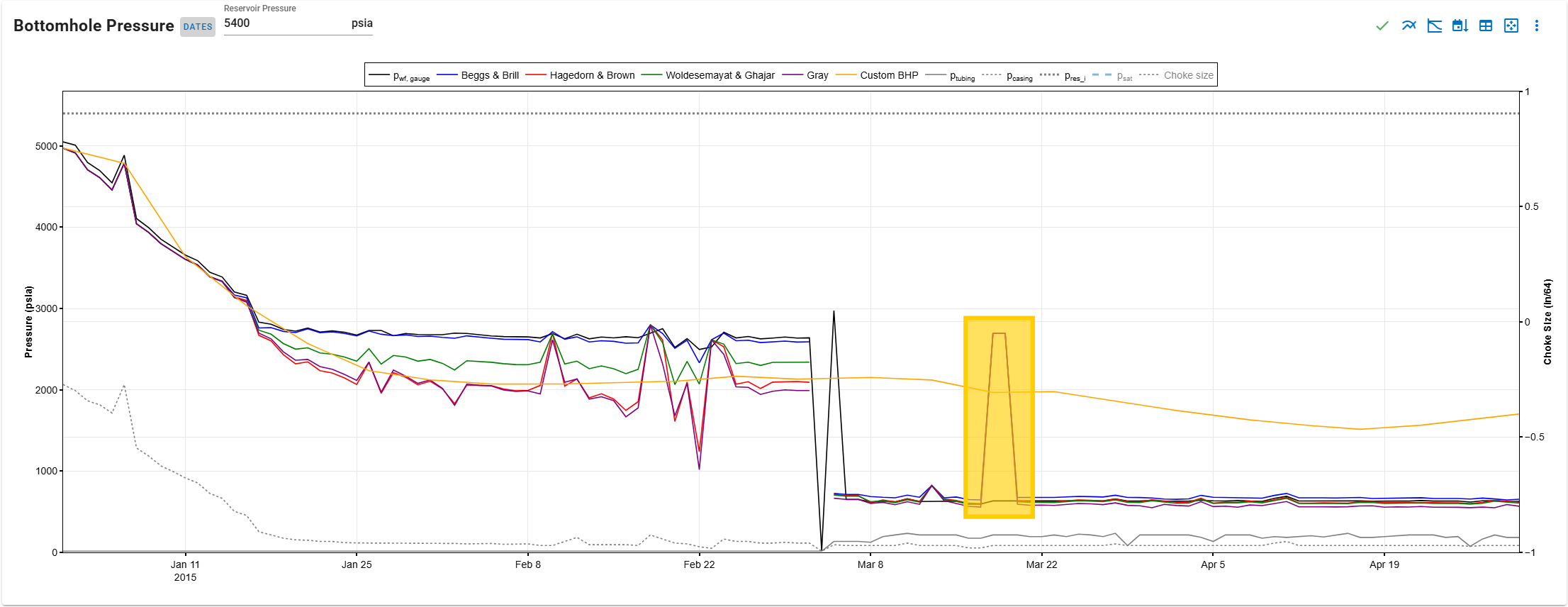Click the 2015 year label under Jan 11

tap(185, 577)
